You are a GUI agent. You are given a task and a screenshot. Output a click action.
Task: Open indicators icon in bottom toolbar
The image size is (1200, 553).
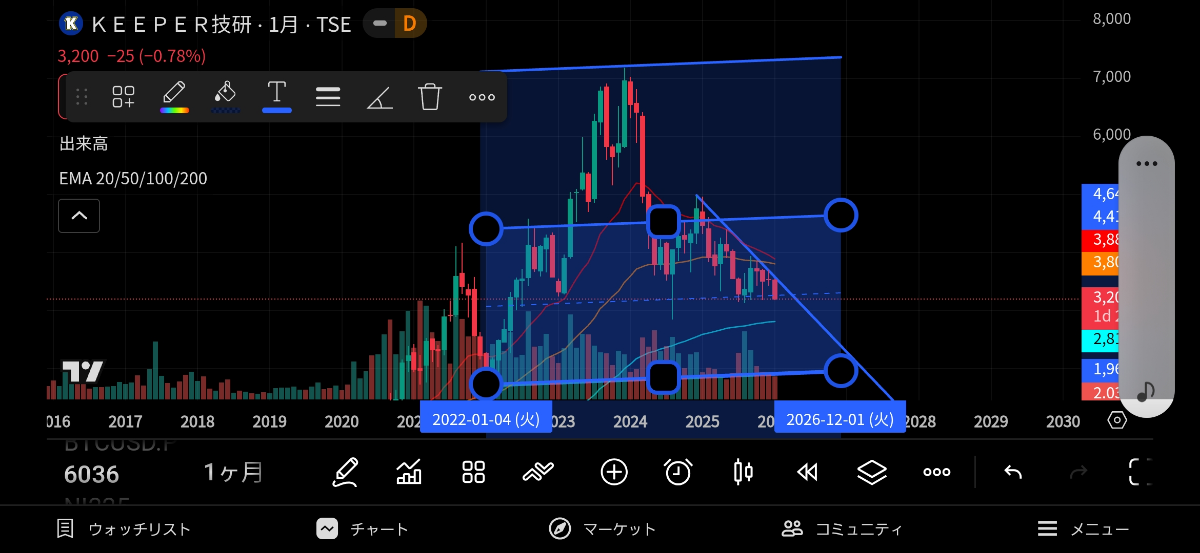409,472
